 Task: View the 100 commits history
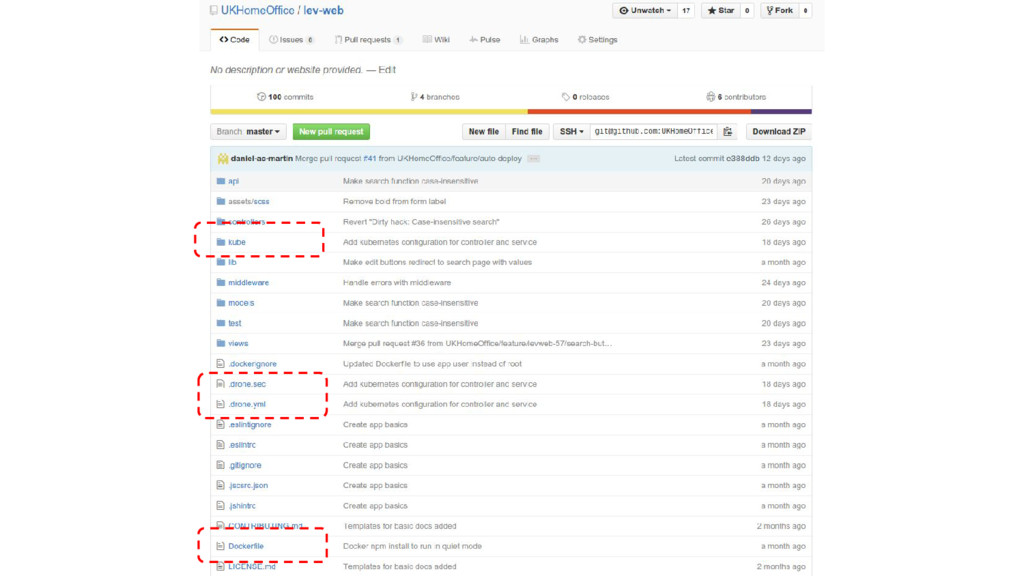(285, 97)
